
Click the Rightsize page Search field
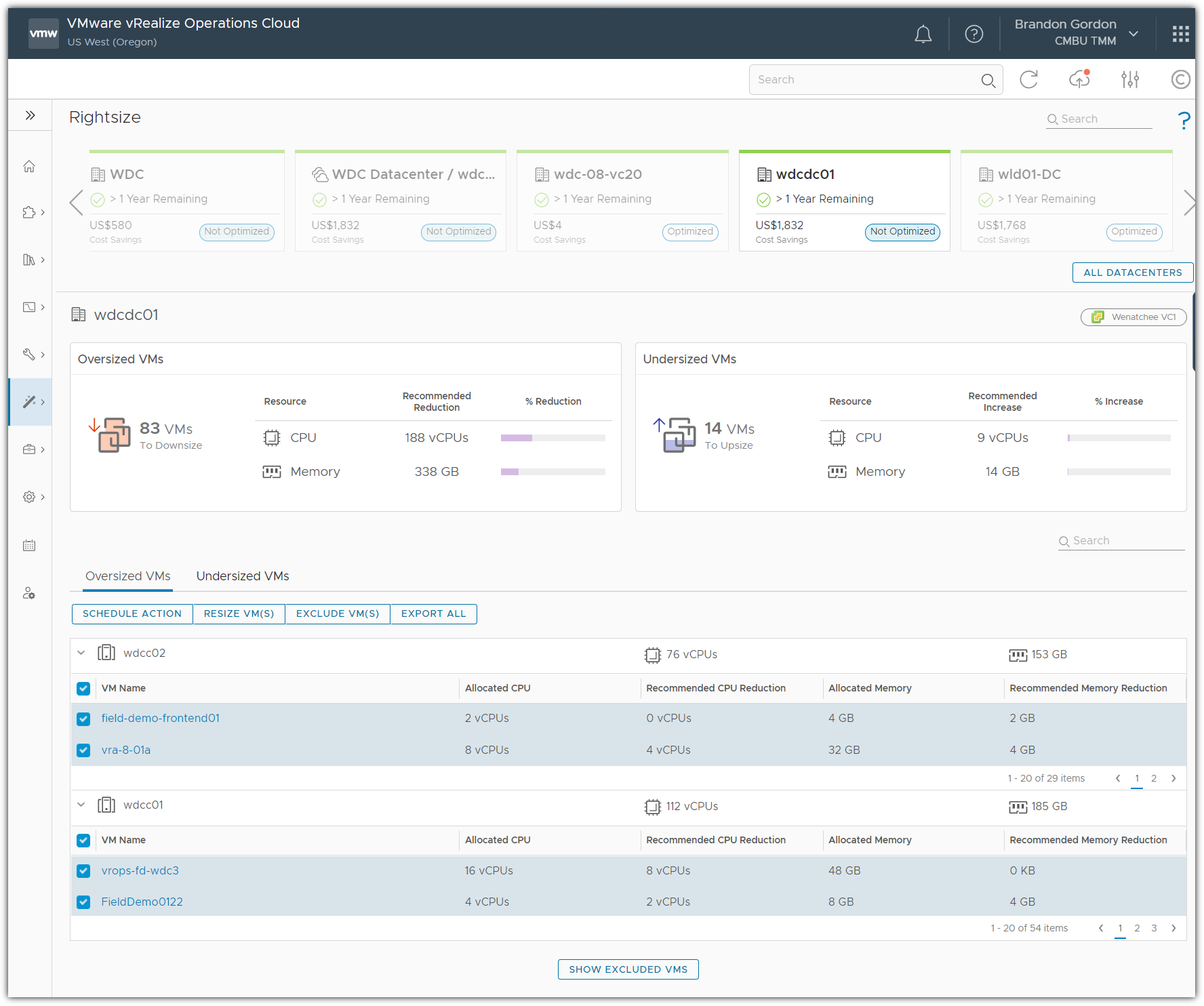(x=1099, y=119)
